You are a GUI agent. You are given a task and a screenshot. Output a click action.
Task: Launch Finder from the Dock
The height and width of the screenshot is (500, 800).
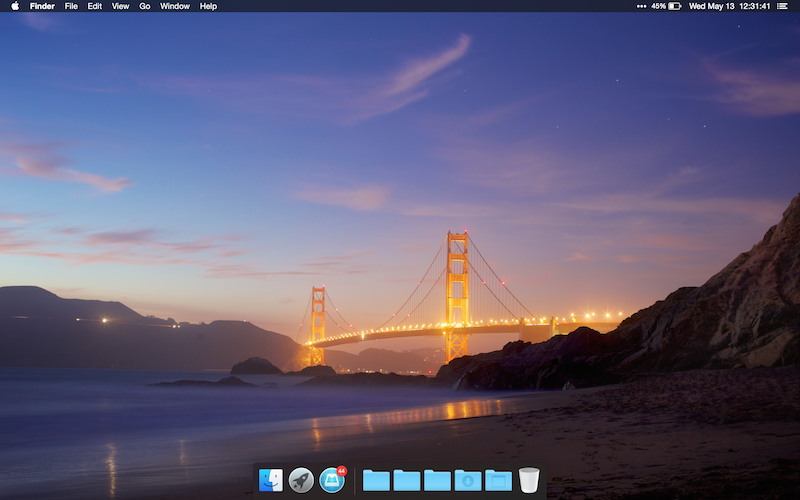coord(271,480)
